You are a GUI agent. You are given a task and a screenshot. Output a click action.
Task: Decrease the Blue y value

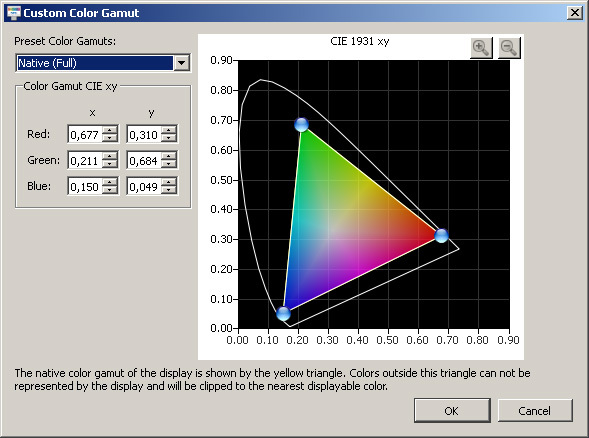(169, 190)
